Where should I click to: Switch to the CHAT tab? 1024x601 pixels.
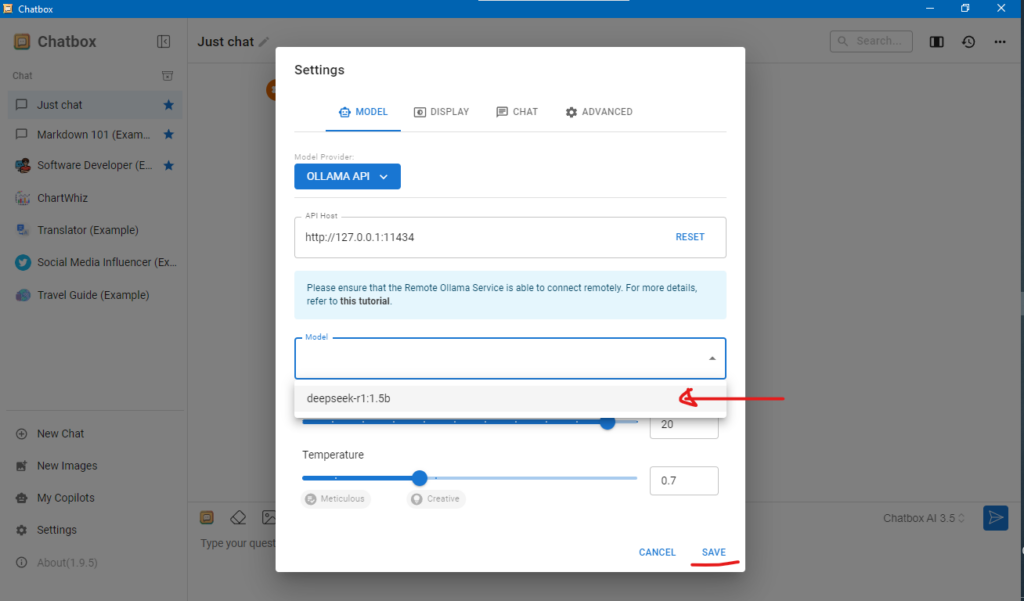point(517,112)
